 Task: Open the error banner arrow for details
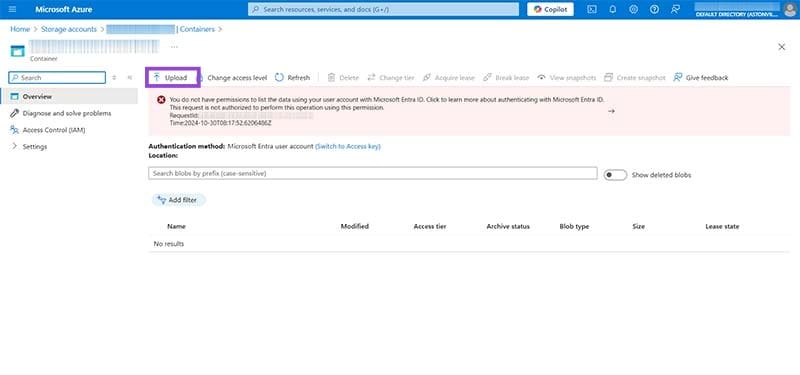(611, 111)
